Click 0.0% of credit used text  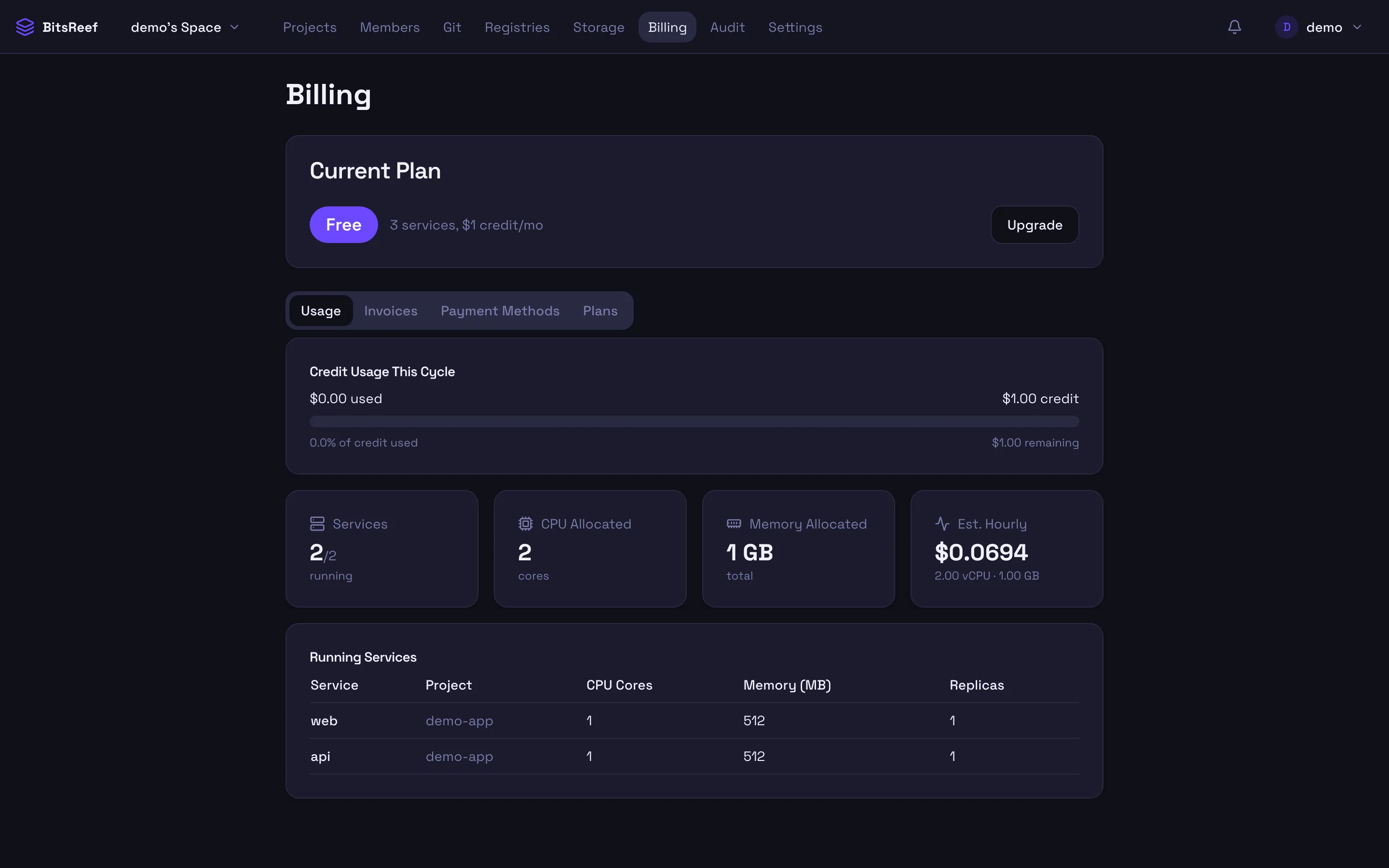tap(363, 443)
